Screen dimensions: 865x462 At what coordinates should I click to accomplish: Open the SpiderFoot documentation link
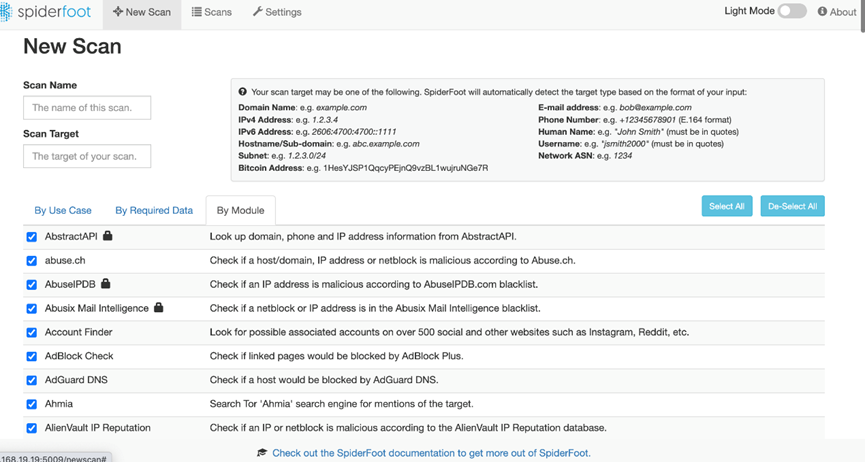[431, 453]
